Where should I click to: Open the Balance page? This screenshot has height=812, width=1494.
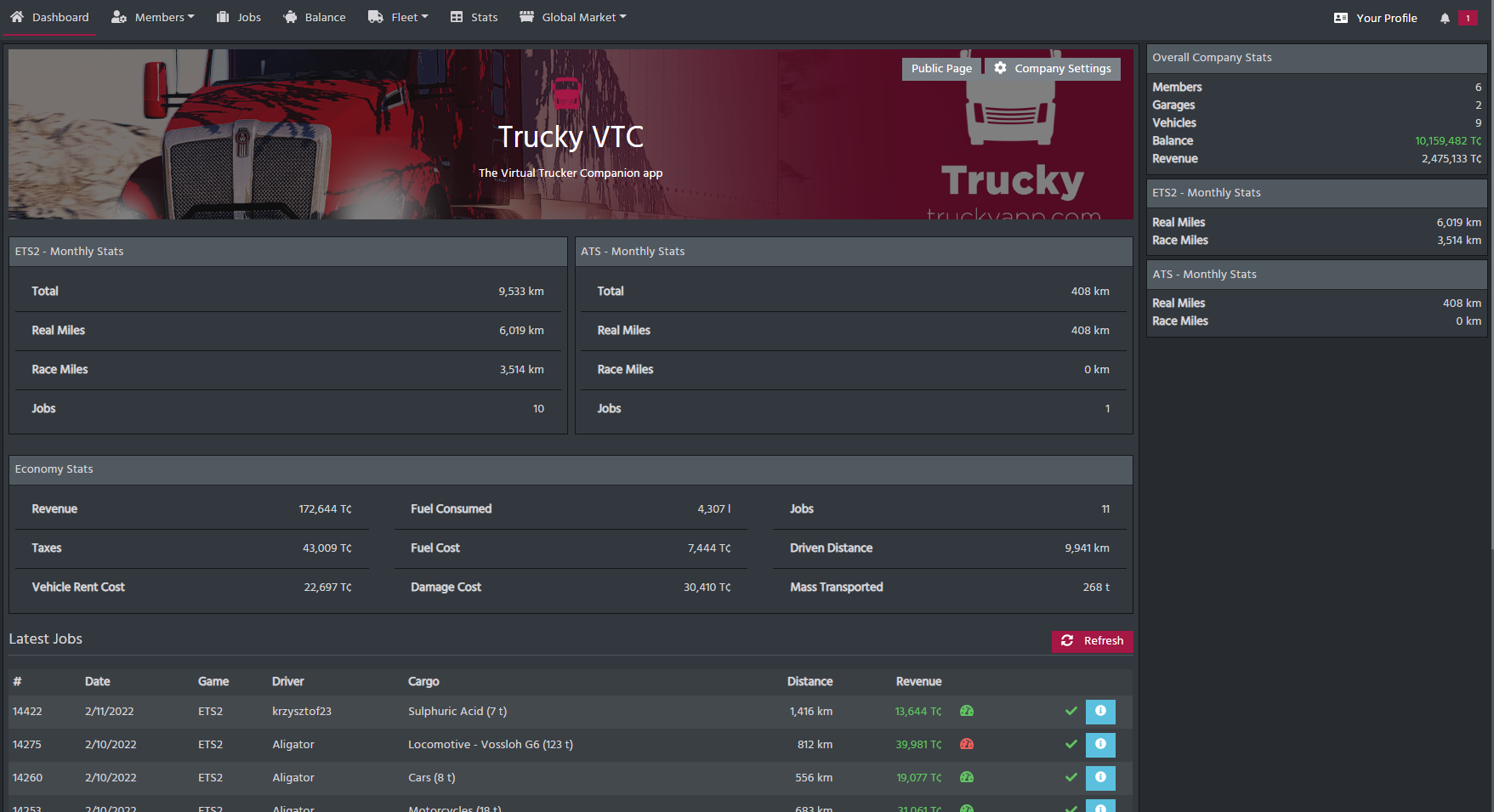(x=315, y=17)
